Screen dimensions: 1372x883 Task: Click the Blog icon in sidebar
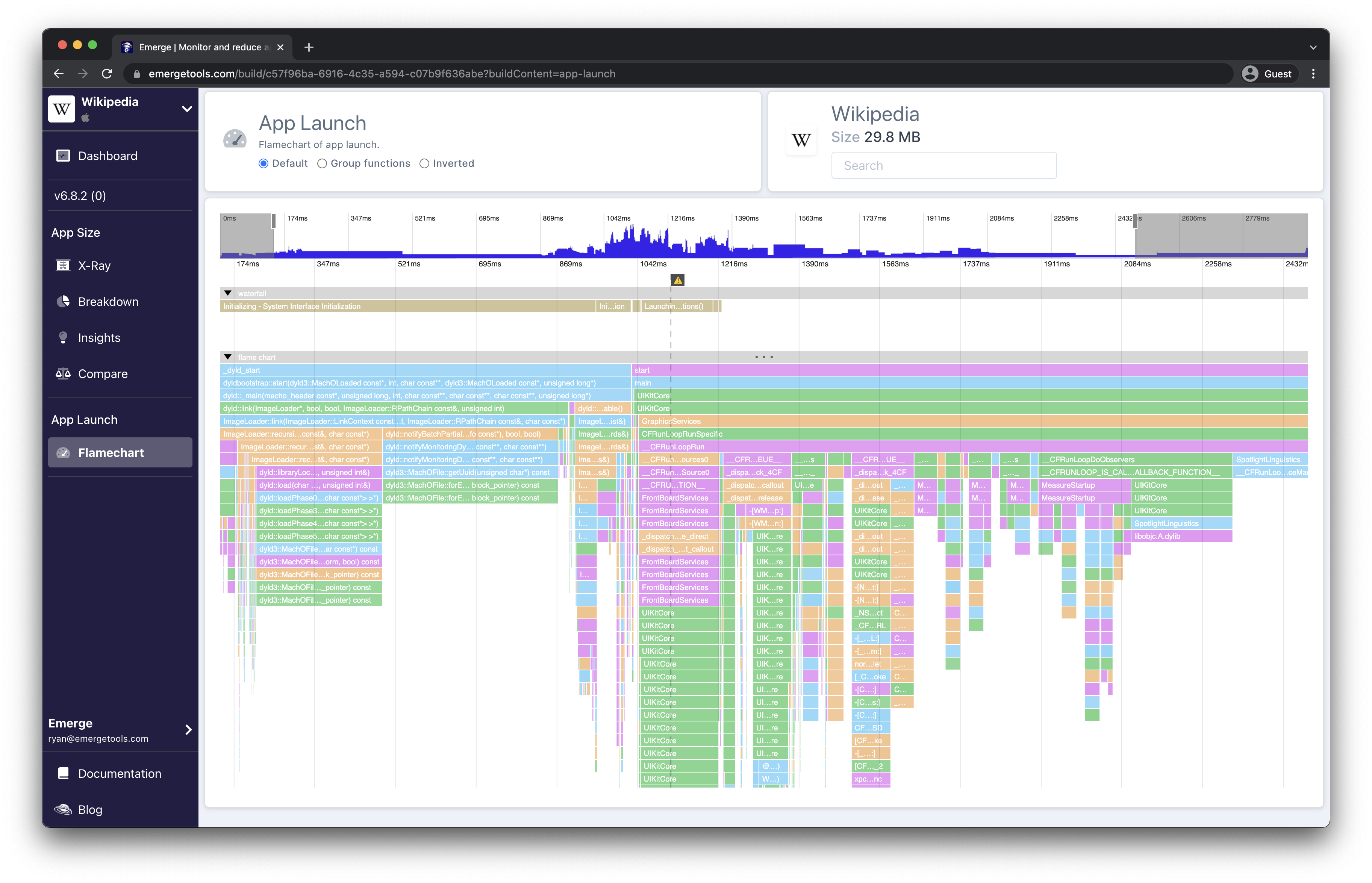(63, 810)
